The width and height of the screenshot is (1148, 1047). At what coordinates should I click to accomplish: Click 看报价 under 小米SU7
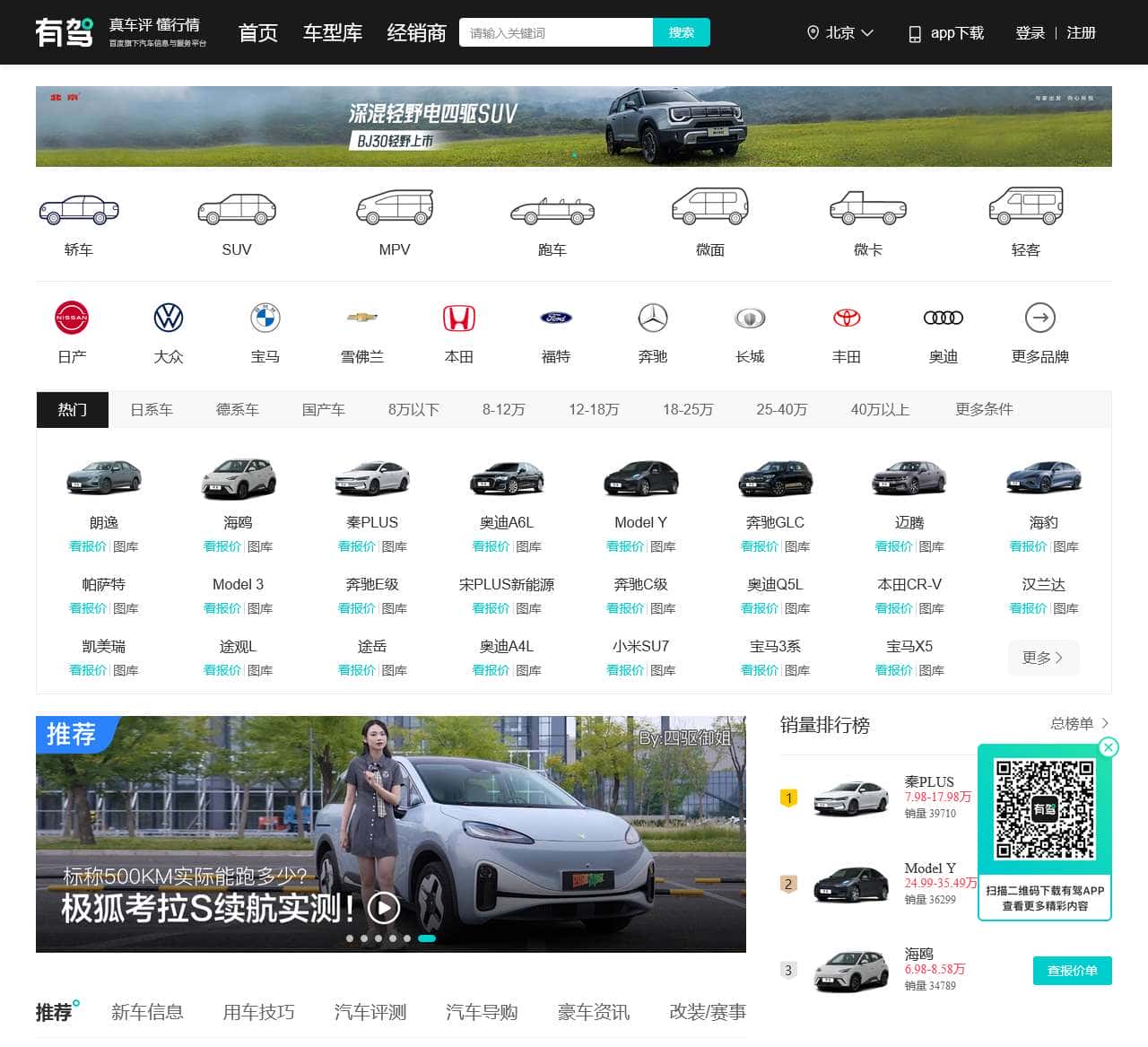pos(625,670)
